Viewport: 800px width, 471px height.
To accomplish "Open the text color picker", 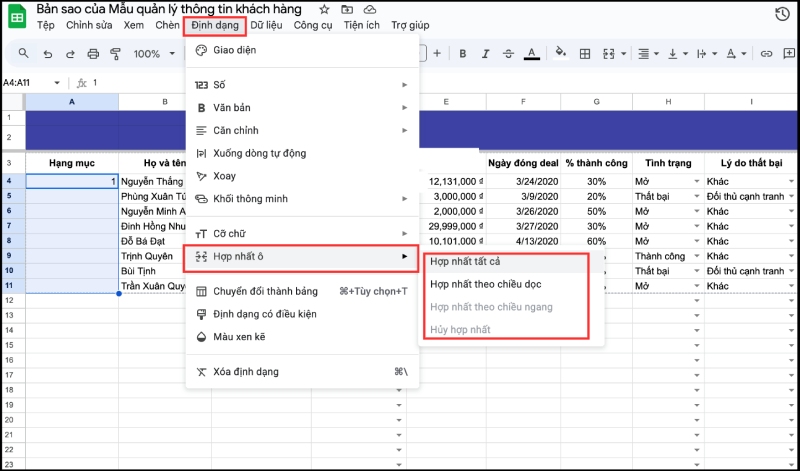I will click(532, 54).
